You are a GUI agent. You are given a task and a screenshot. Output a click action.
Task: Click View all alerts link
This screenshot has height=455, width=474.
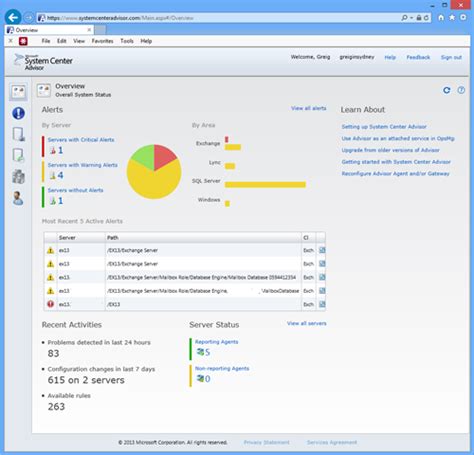309,108
